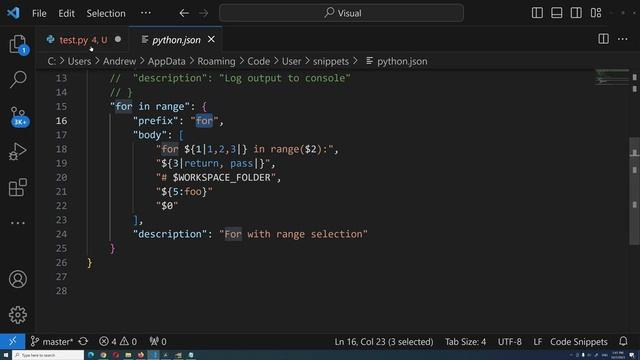The image size is (640, 360).
Task: Click line number 15 in gutter
Action: [x=61, y=107]
